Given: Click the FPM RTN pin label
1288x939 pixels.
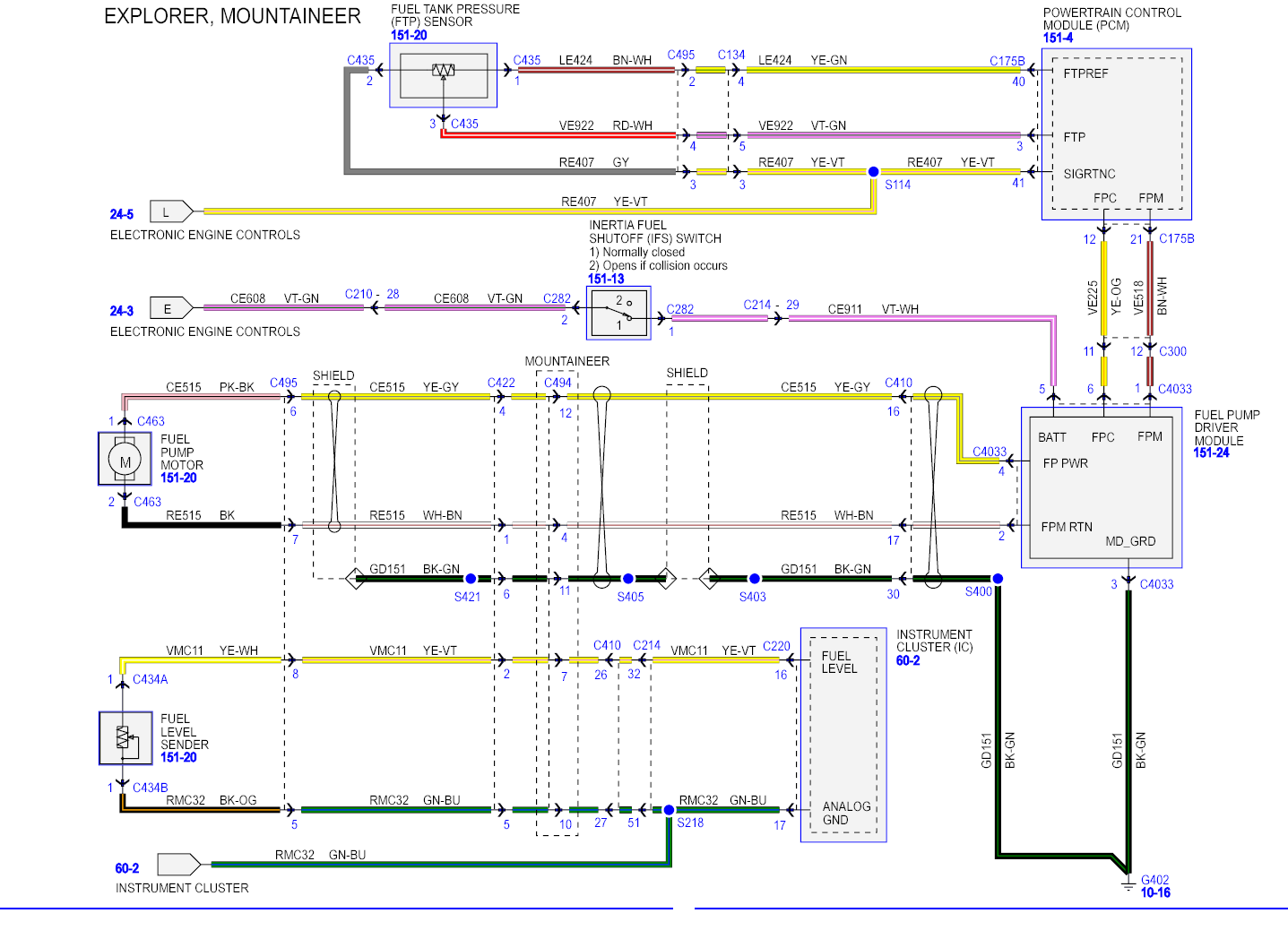Looking at the screenshot, I should tap(1067, 527).
